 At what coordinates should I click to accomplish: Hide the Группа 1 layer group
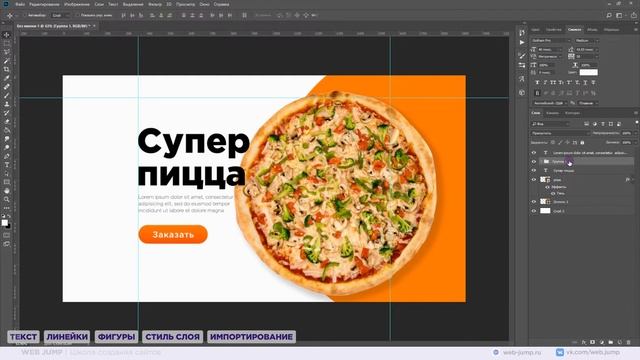533,162
